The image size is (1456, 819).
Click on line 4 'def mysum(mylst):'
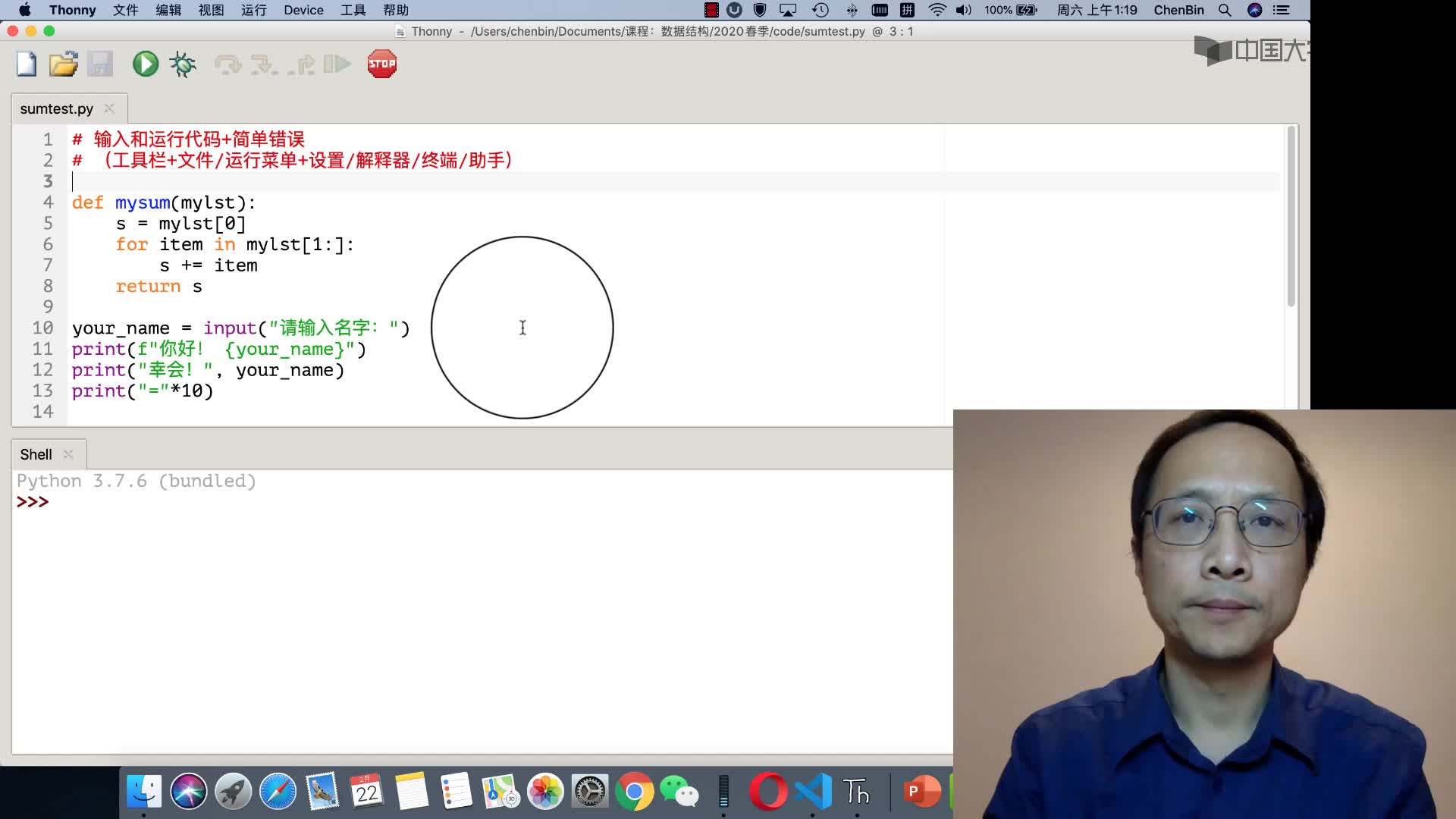[164, 202]
